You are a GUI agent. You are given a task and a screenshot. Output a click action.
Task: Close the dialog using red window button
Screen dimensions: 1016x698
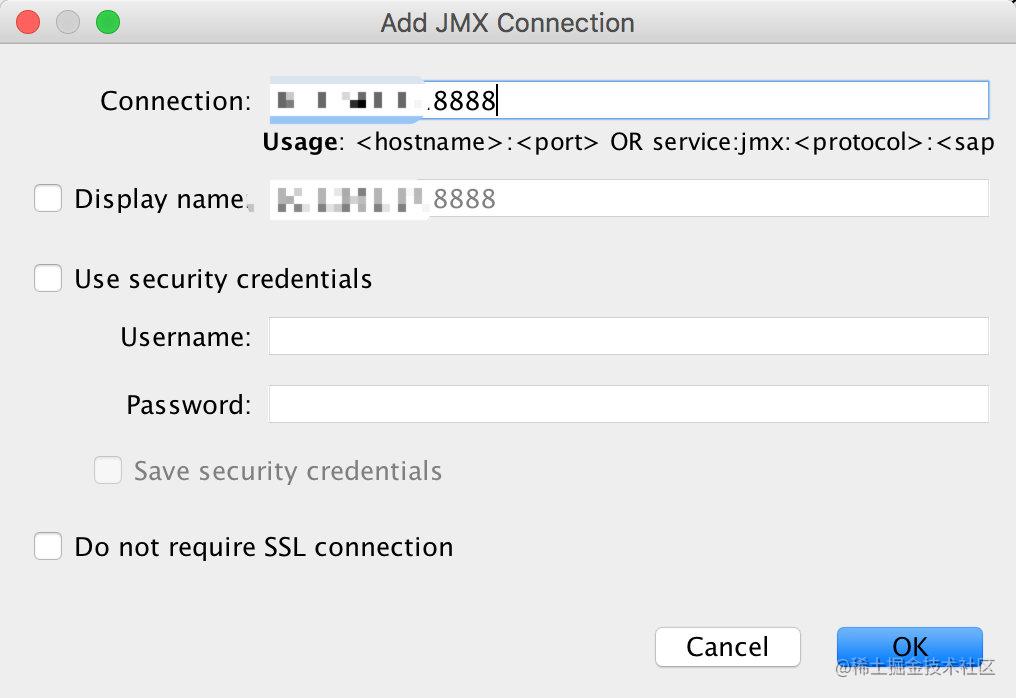[x=28, y=22]
